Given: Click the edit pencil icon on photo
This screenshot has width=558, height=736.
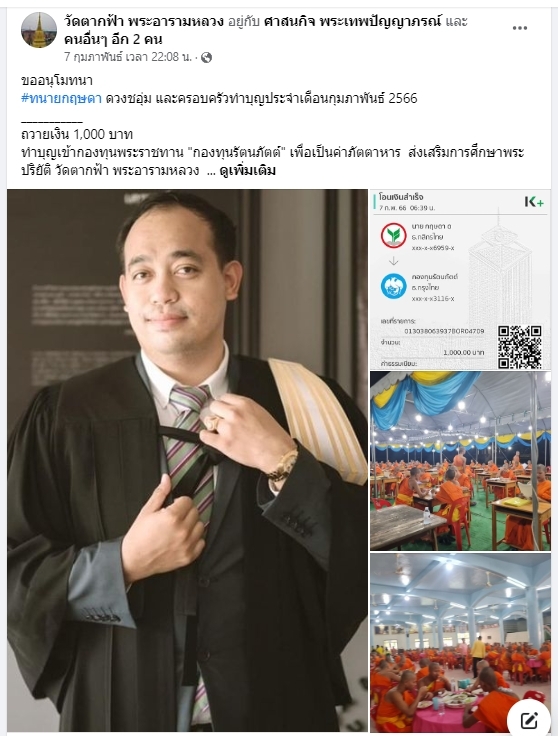Looking at the screenshot, I should point(529,719).
